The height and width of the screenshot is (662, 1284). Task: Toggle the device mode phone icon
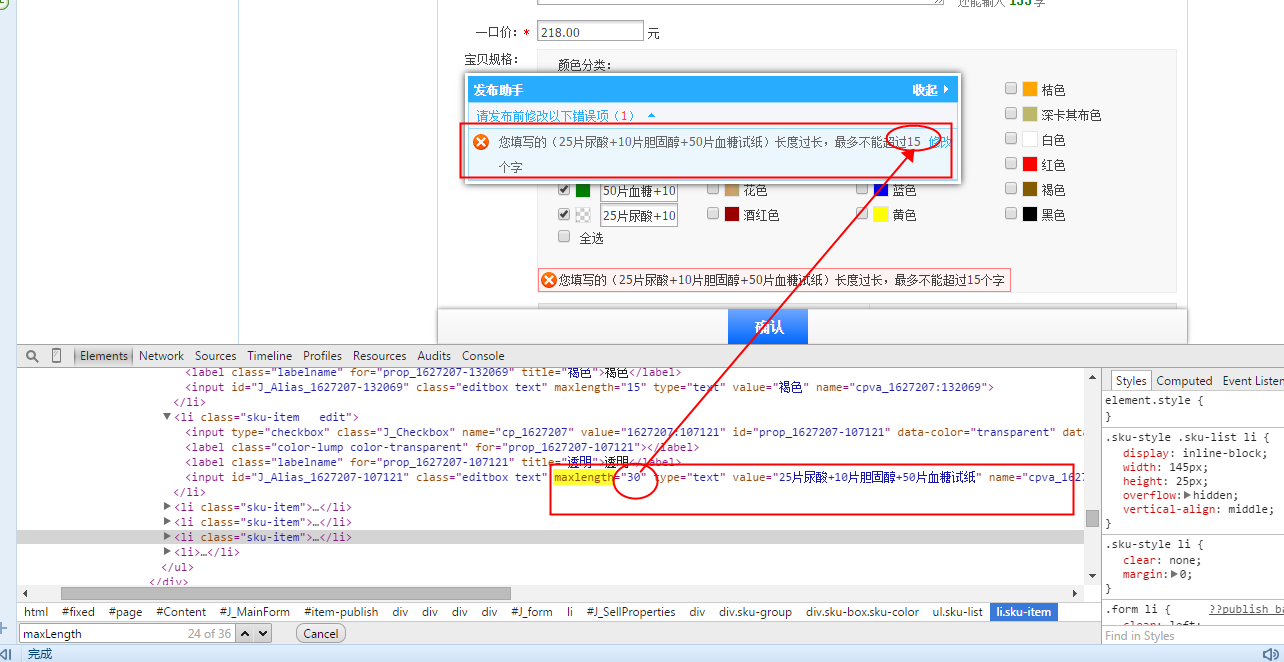pyautogui.click(x=57, y=356)
